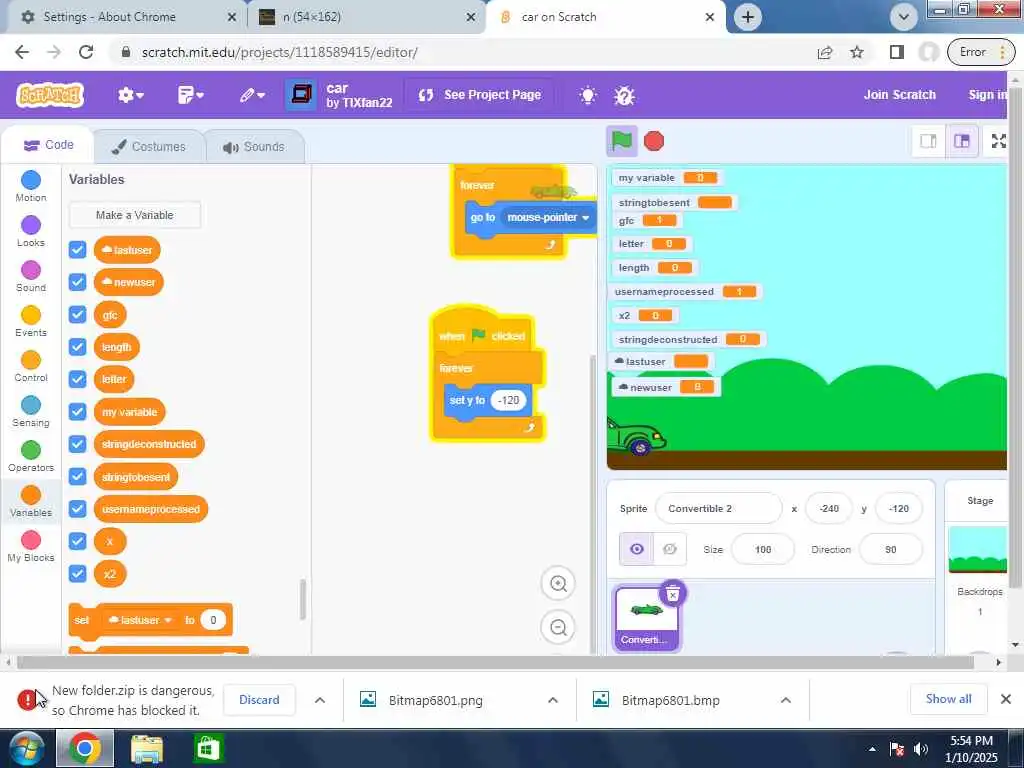Viewport: 1024px width, 768px height.
Task: Uncheck the stringdeconstructed variable checkbox
Action: pyautogui.click(x=77, y=444)
